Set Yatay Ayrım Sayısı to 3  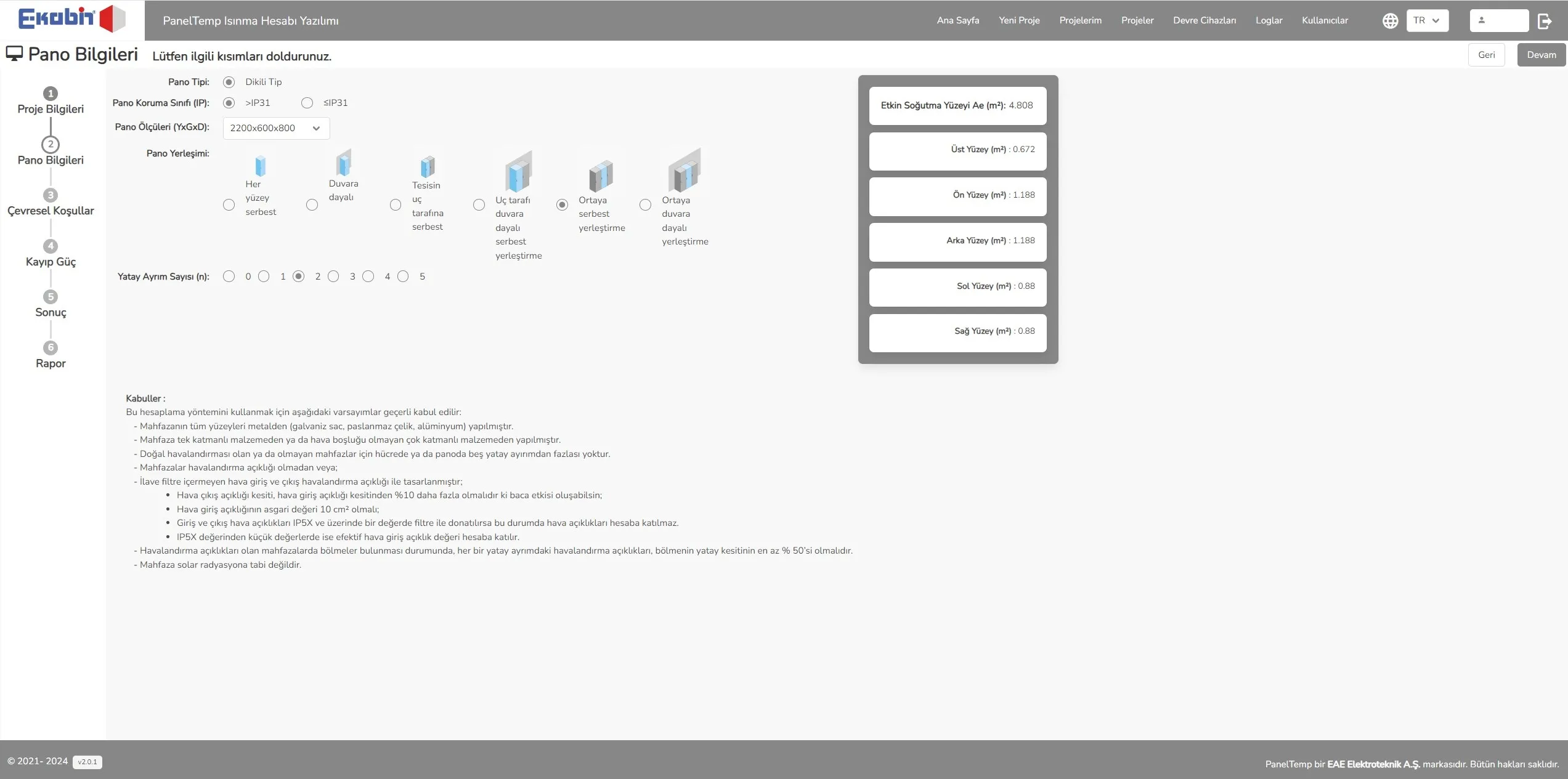[x=333, y=276]
